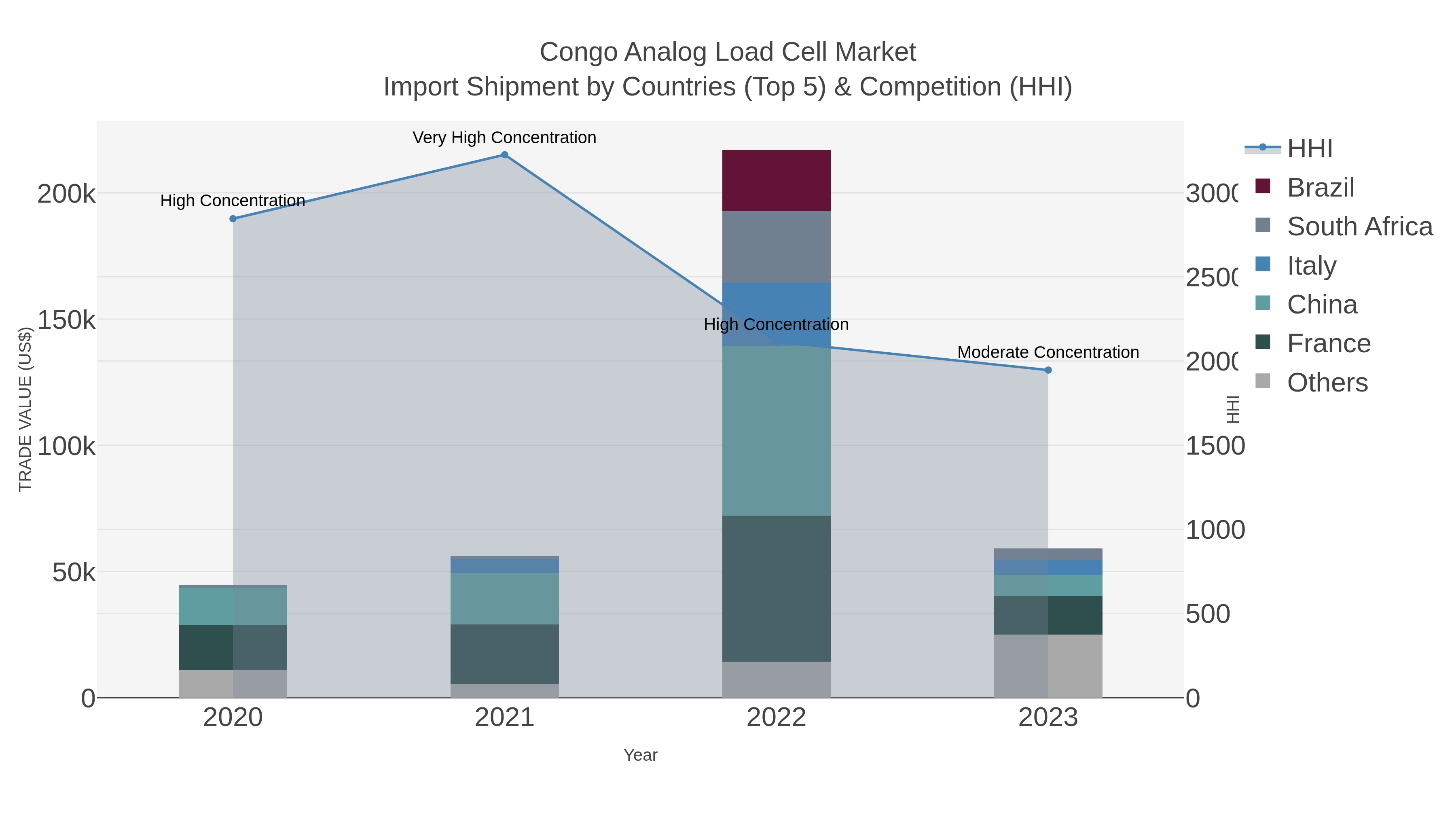This screenshot has width=1456, height=819.
Task: Click the Italy segment of 2021 bar
Action: click(505, 566)
